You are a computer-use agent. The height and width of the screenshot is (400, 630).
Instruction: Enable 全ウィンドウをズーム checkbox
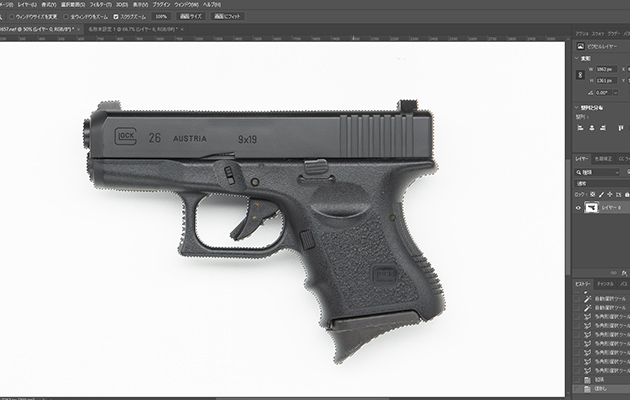coord(68,17)
